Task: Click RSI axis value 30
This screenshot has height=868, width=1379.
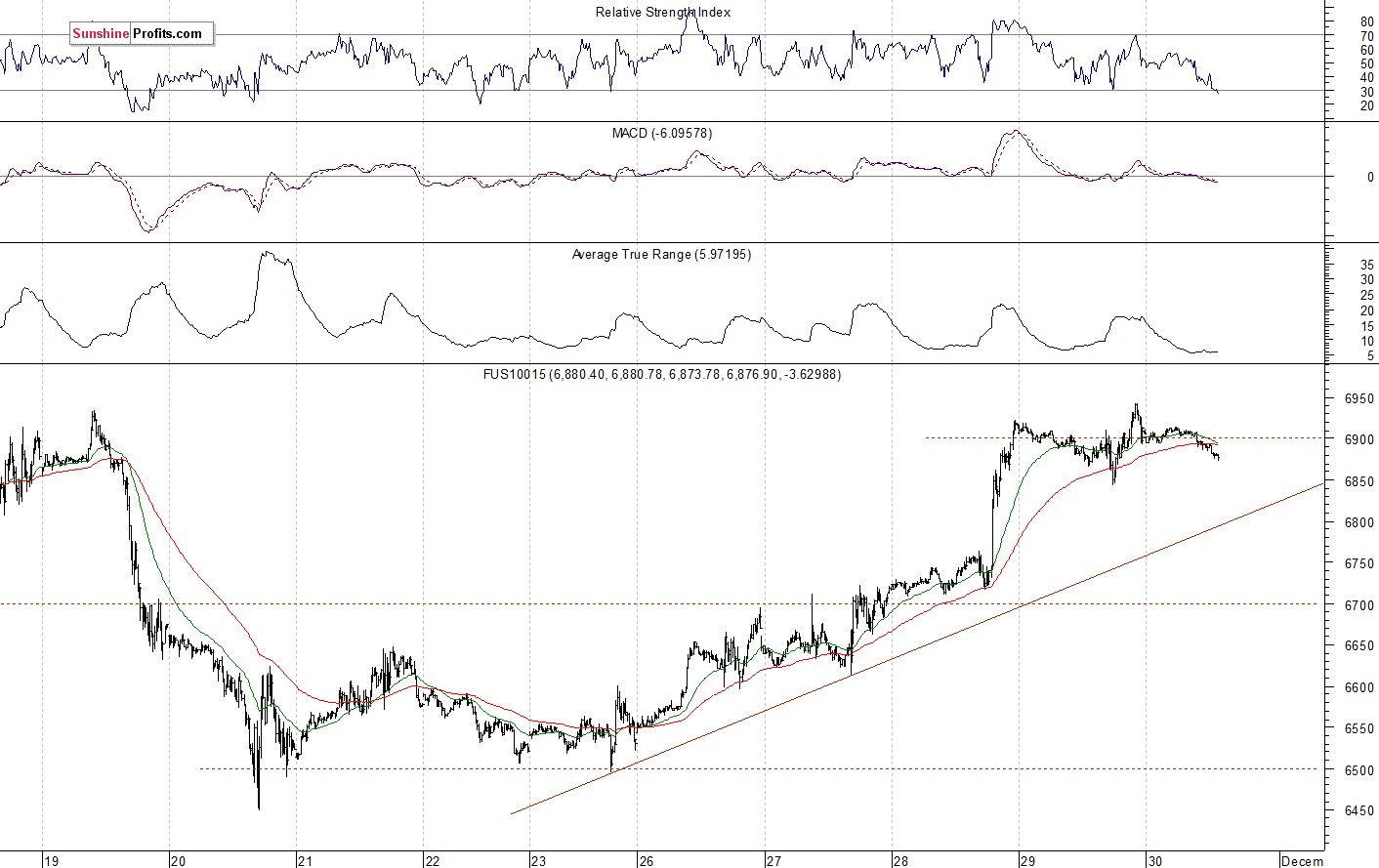Action: pyautogui.click(x=1366, y=92)
